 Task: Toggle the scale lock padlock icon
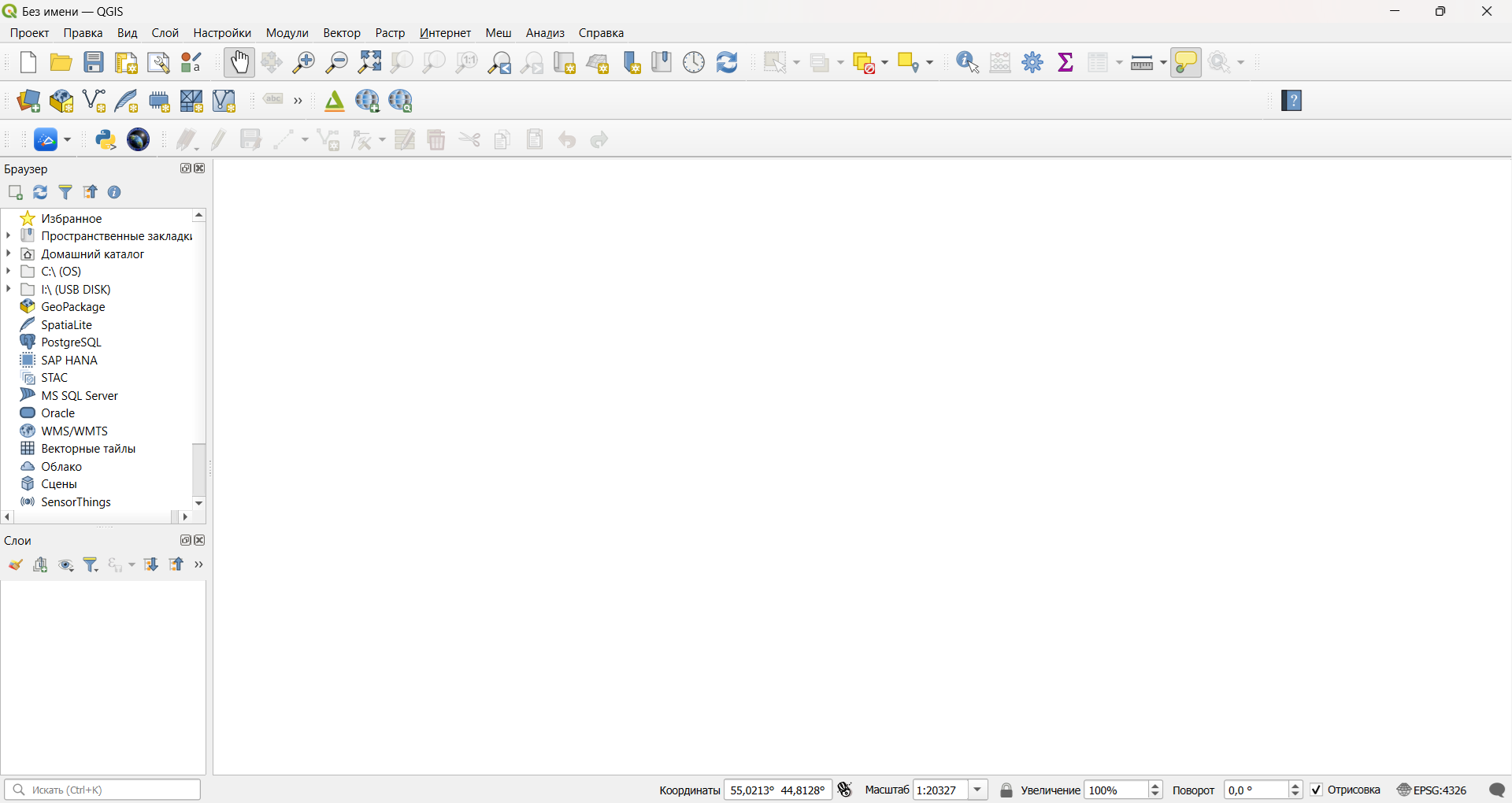(1006, 790)
